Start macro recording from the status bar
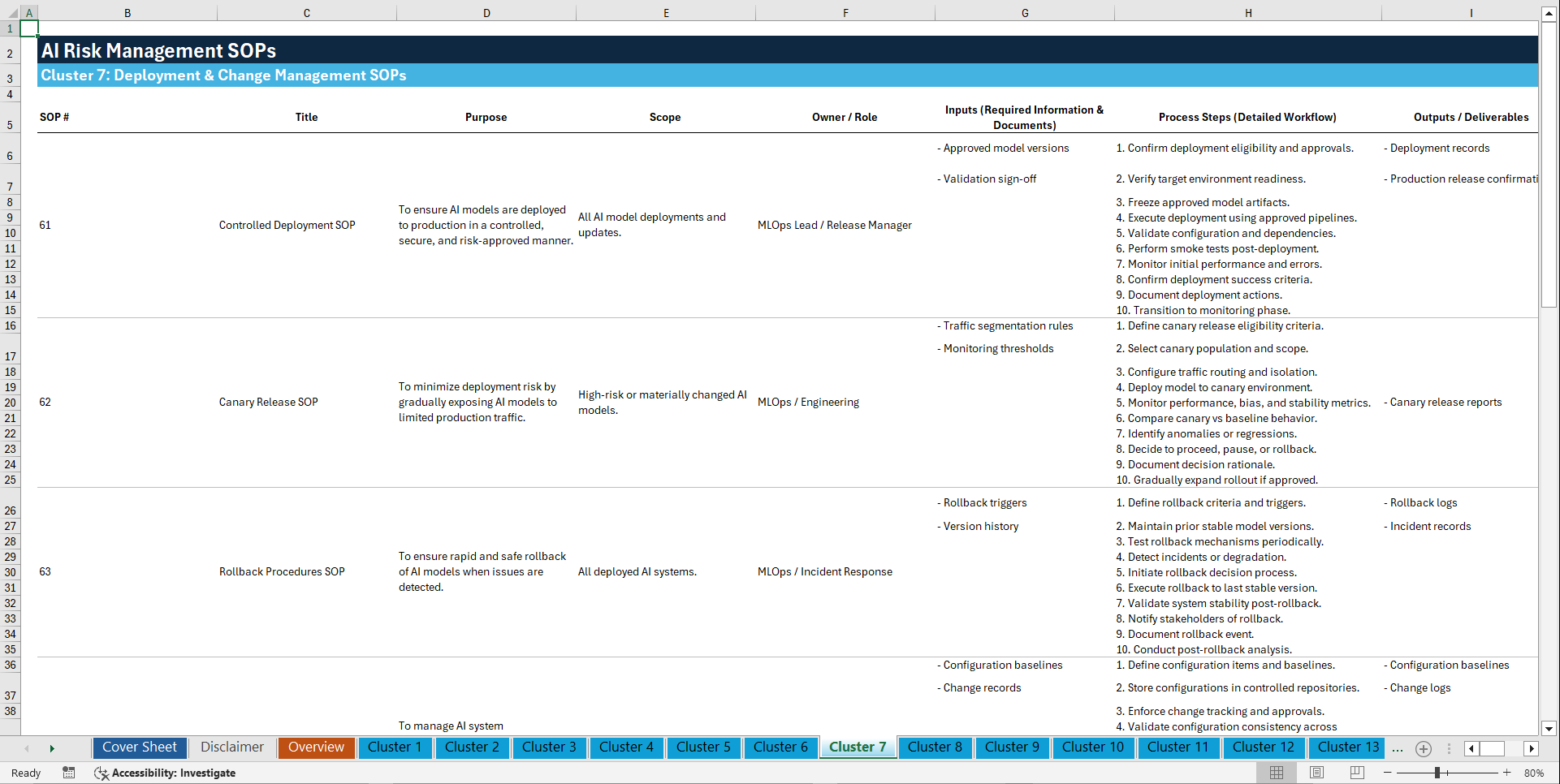This screenshot has width=1560, height=784. (x=69, y=773)
